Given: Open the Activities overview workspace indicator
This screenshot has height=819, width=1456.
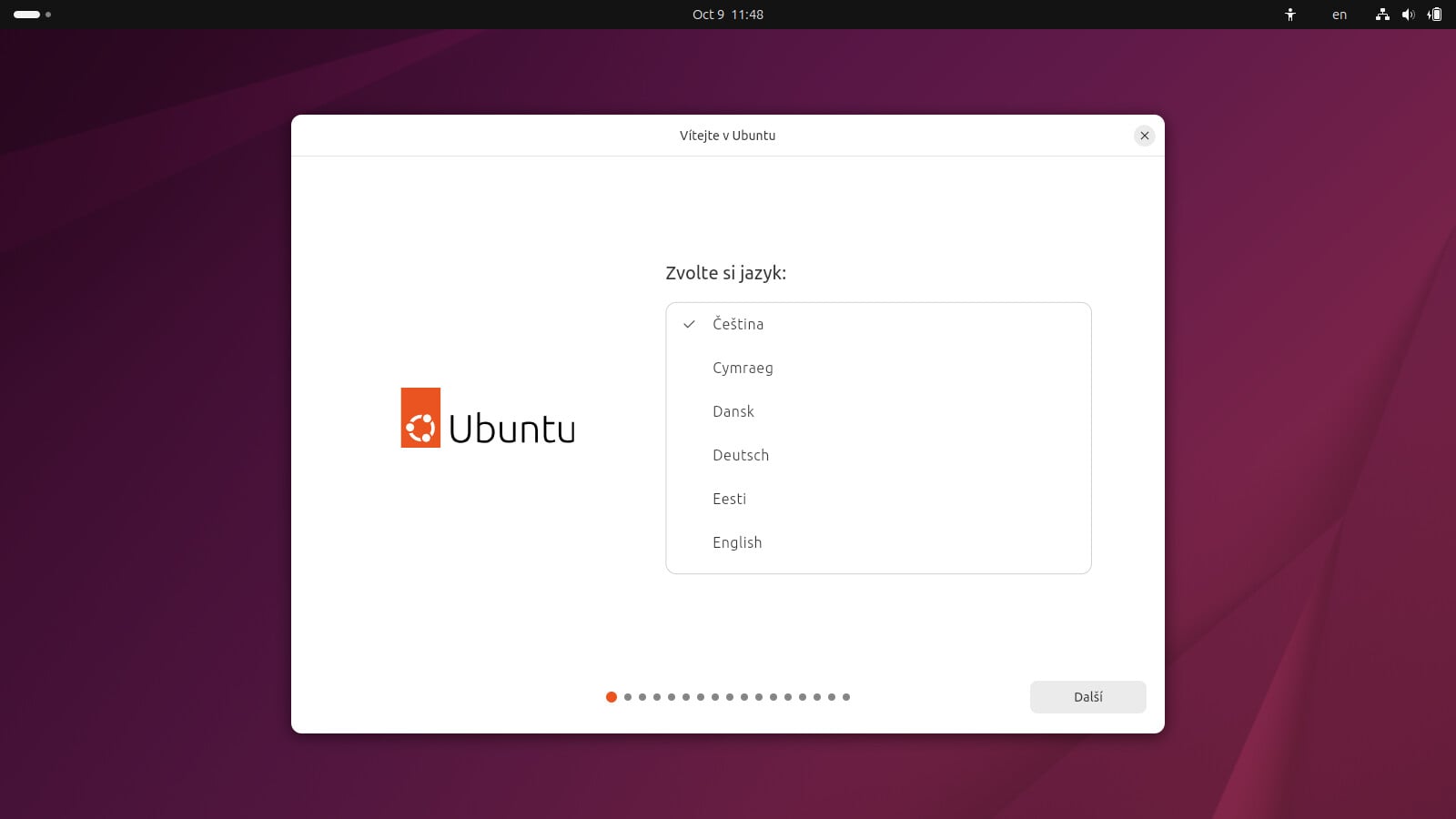Looking at the screenshot, I should pos(32,15).
